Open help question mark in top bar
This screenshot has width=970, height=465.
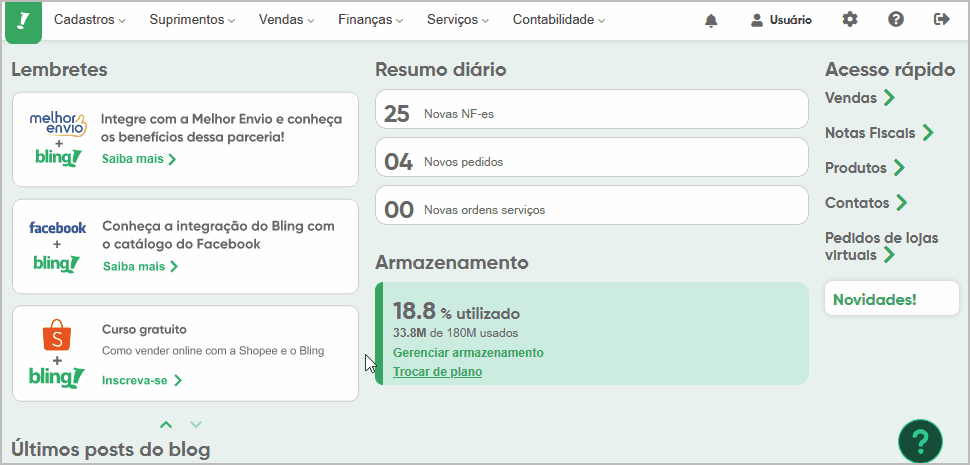click(x=896, y=20)
